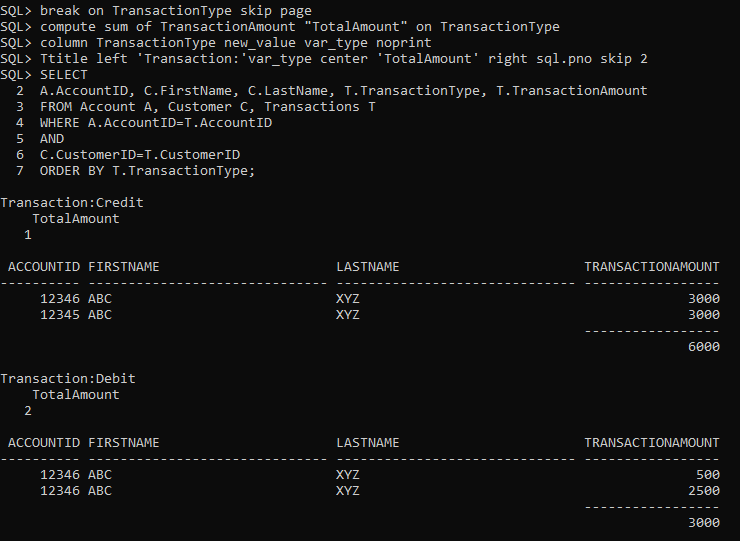This screenshot has width=740, height=541.
Task: Click the WHERE A.AccountID=T.AccountID line
Action: point(156,123)
